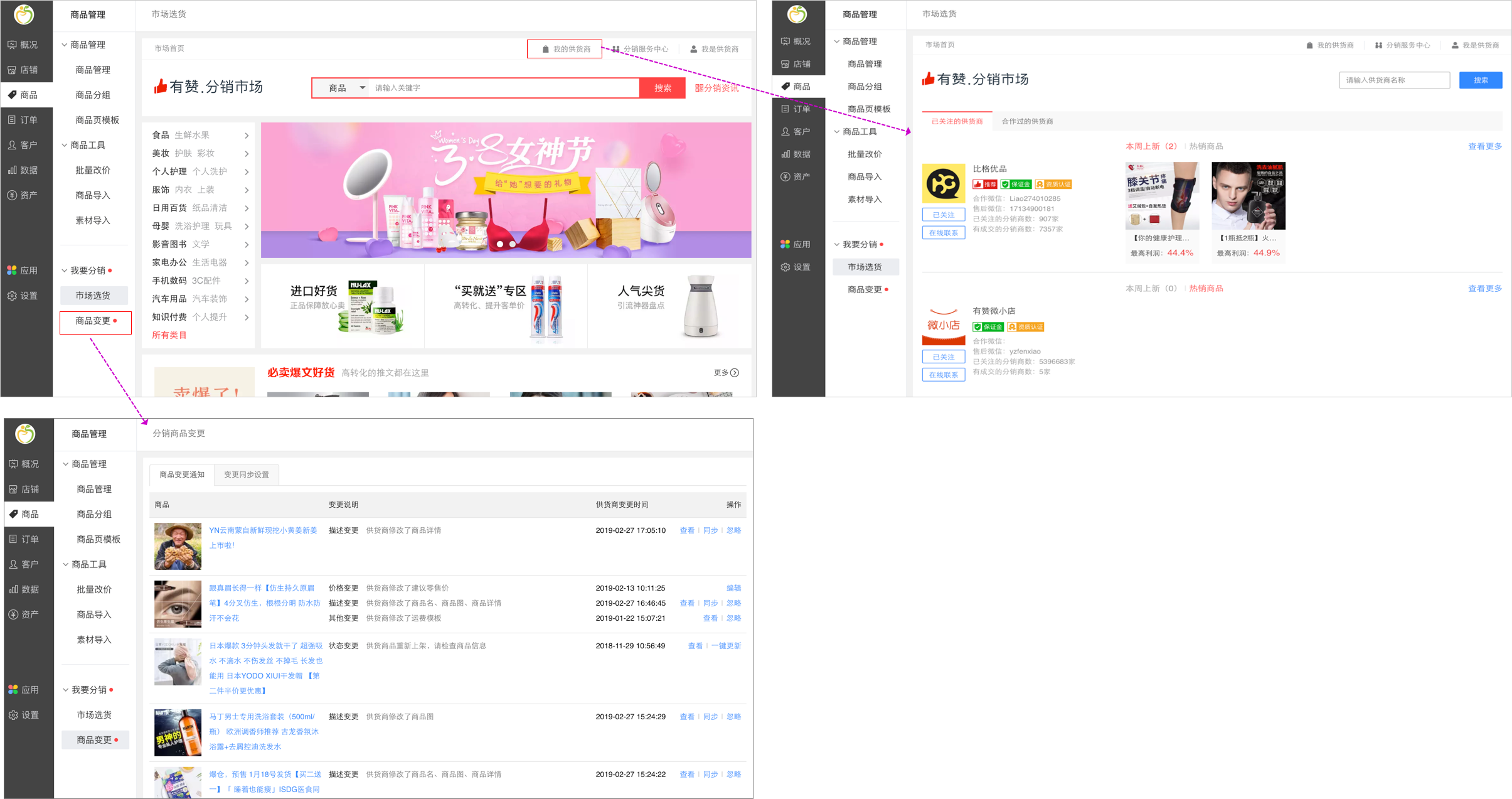Open 数据 data icon in the top-left window sidebar
Image resolution: width=1512 pixels, height=799 pixels.
click(12, 170)
